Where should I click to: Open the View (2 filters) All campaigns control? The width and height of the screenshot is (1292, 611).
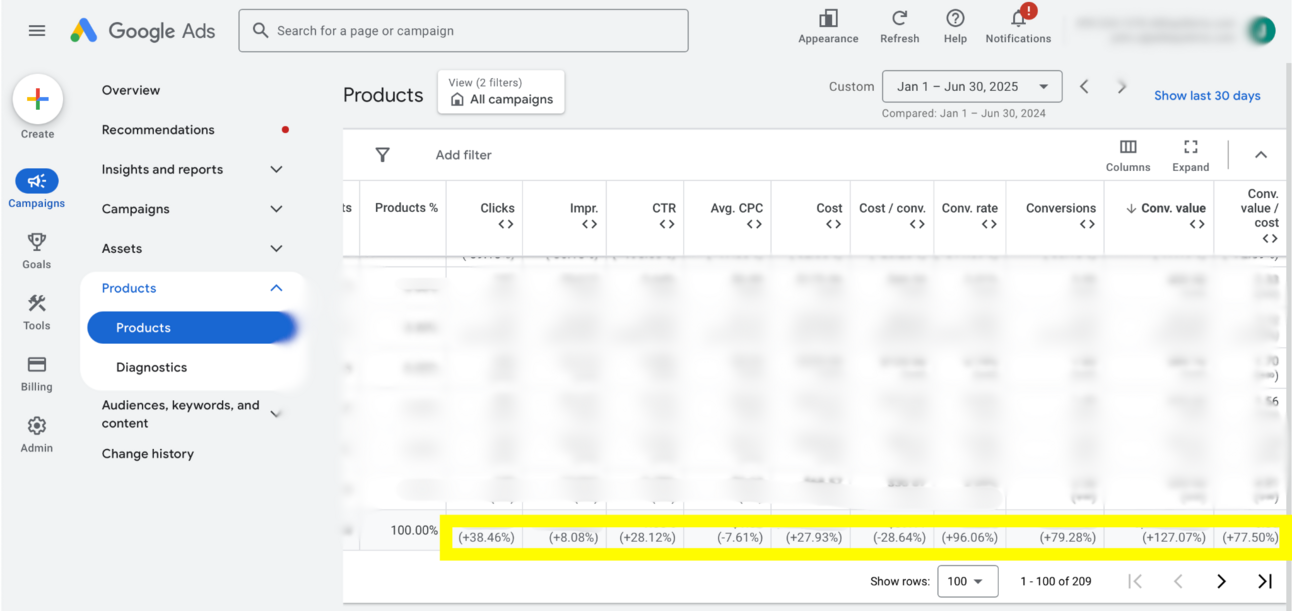[x=500, y=91]
